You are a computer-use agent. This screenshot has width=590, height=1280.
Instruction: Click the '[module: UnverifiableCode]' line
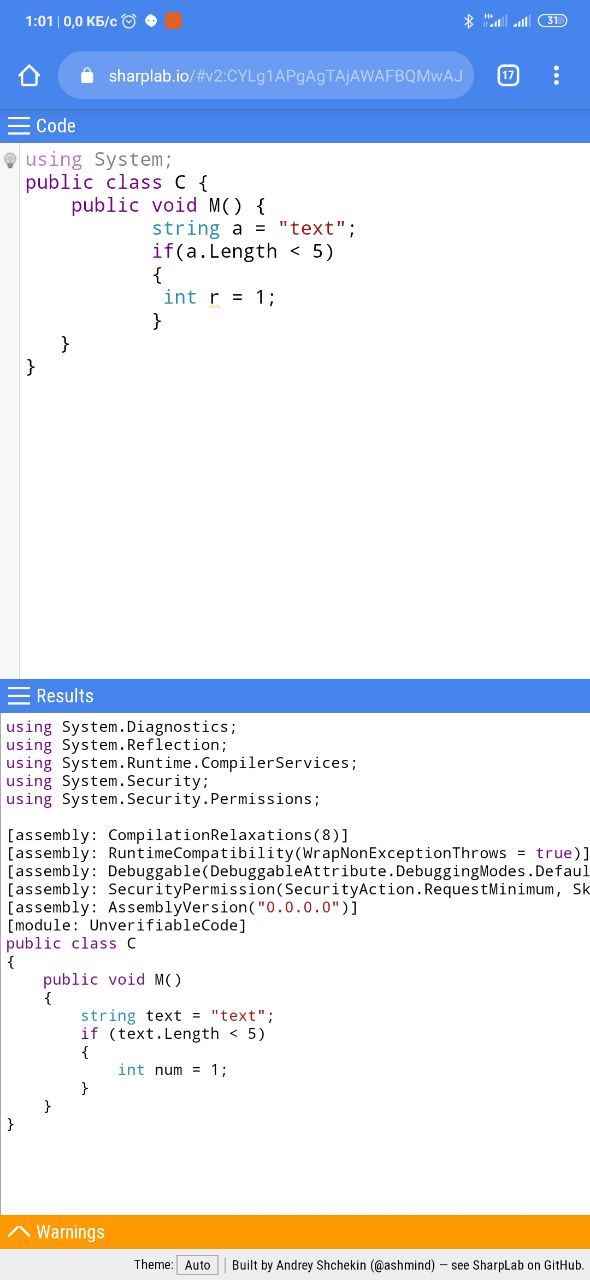pos(127,925)
